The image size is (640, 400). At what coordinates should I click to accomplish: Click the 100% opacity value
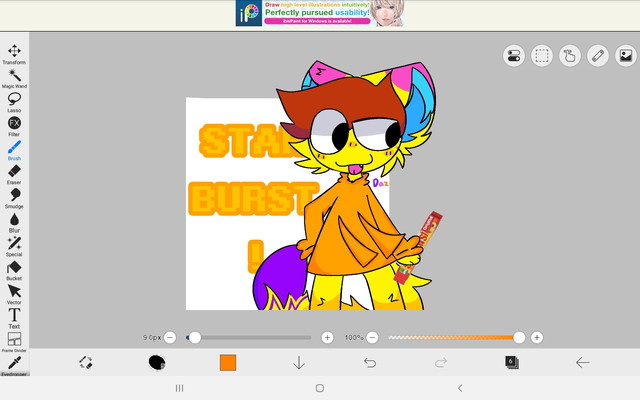[x=354, y=338]
